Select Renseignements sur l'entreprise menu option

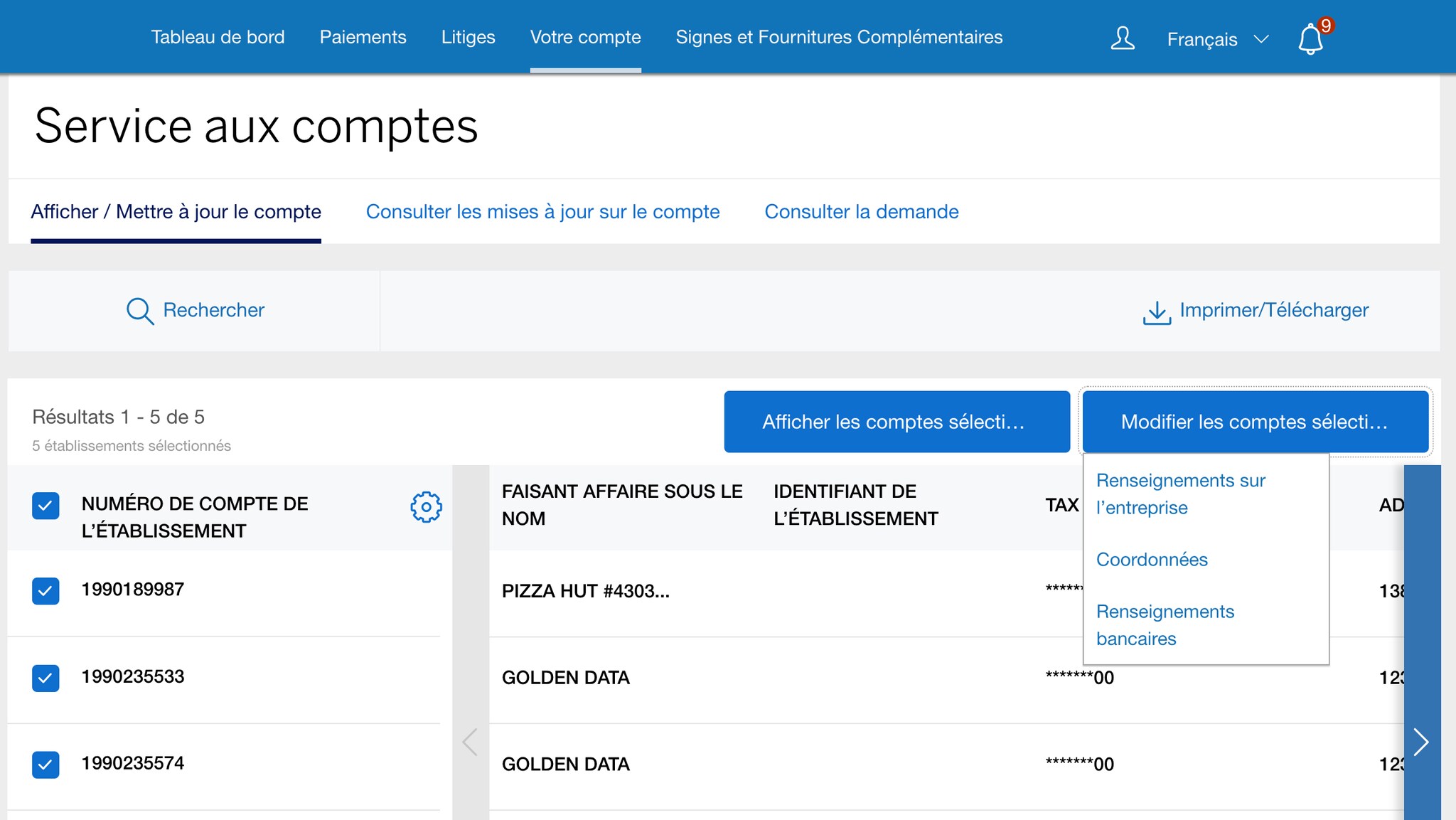pyautogui.click(x=1180, y=494)
